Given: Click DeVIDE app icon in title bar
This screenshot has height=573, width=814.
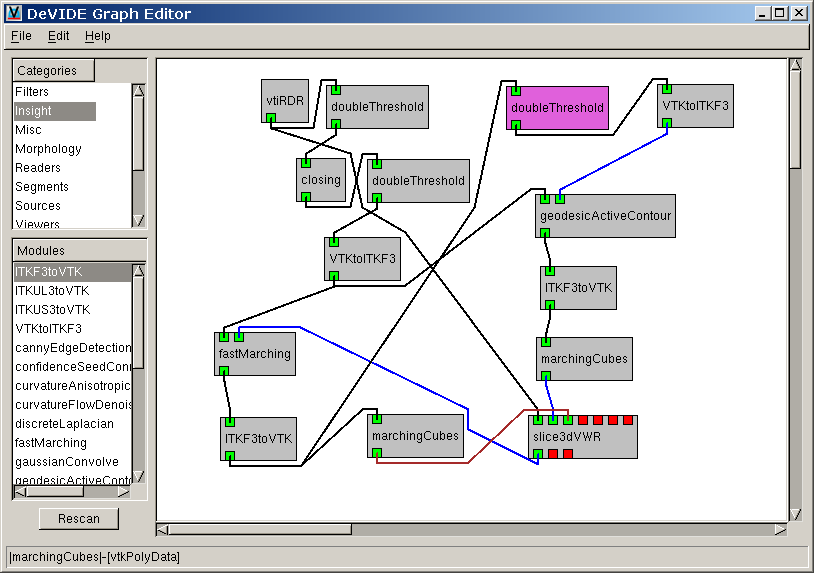Looking at the screenshot, I should [14, 13].
